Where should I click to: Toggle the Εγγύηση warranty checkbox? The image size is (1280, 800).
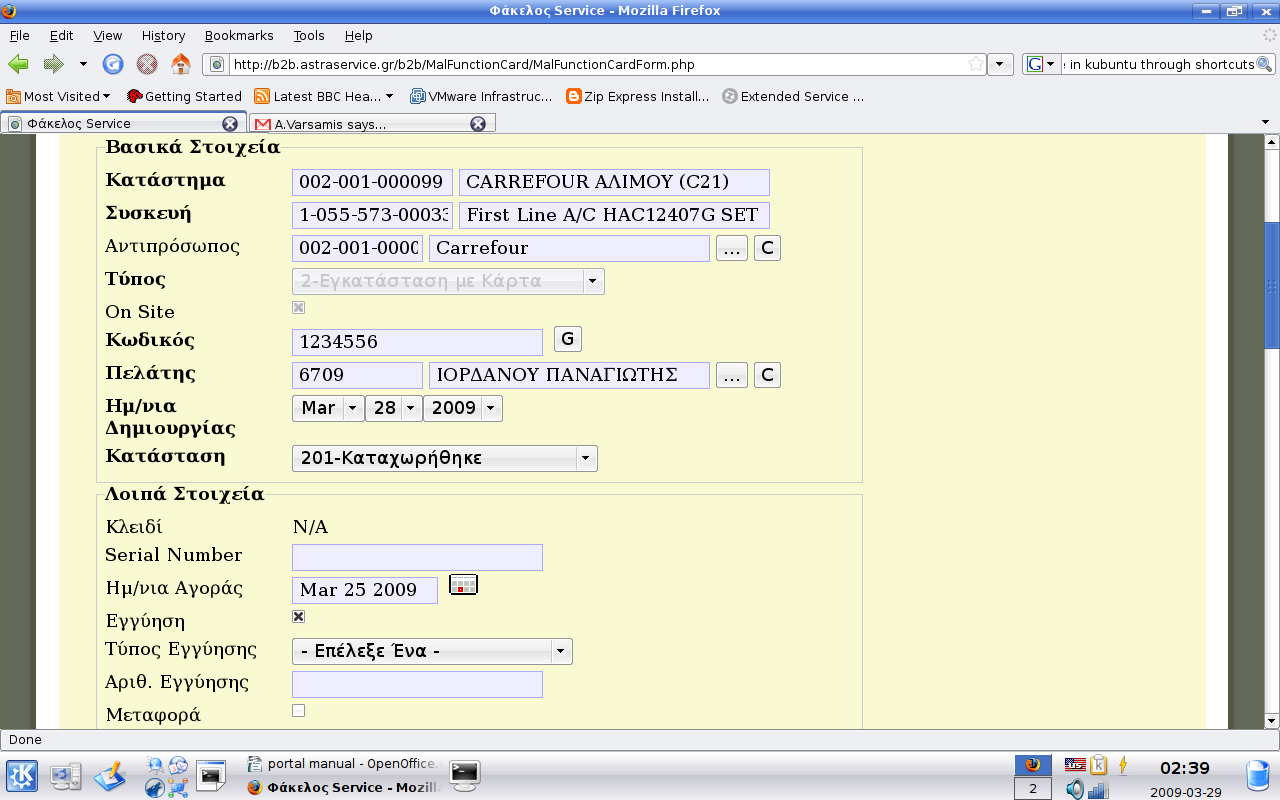point(298,616)
